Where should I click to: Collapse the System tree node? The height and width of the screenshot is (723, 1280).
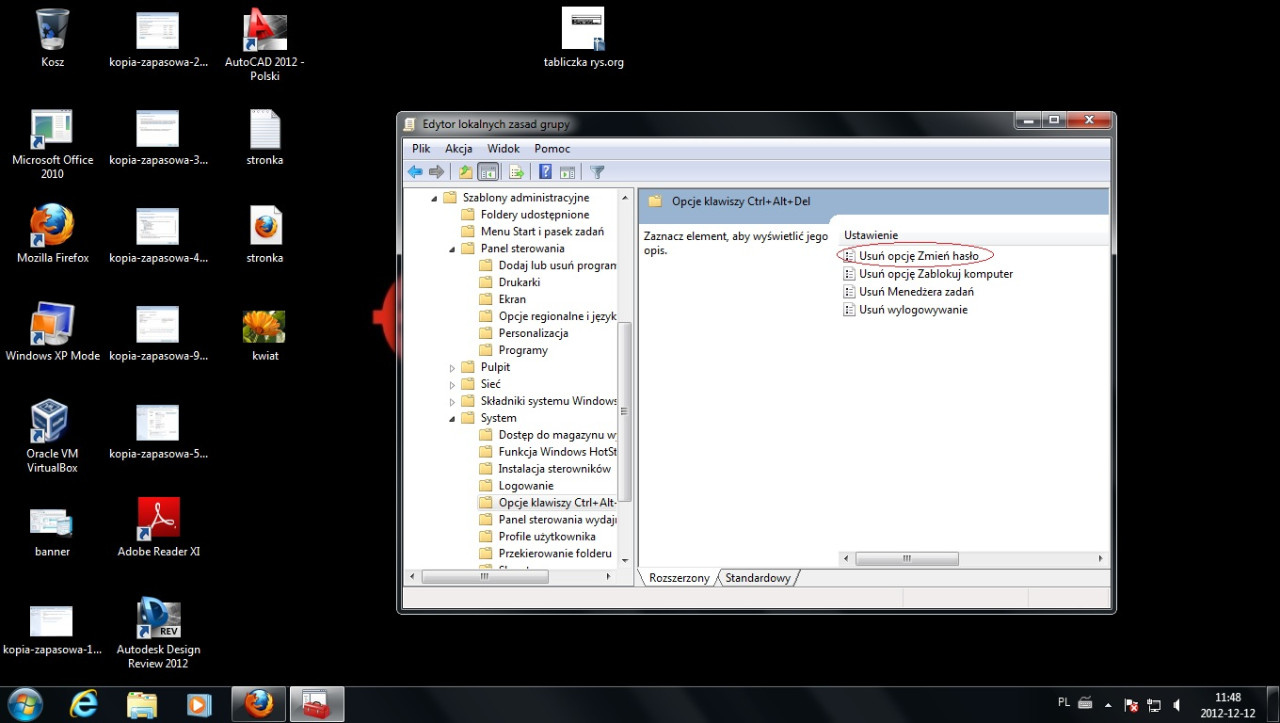click(x=452, y=418)
